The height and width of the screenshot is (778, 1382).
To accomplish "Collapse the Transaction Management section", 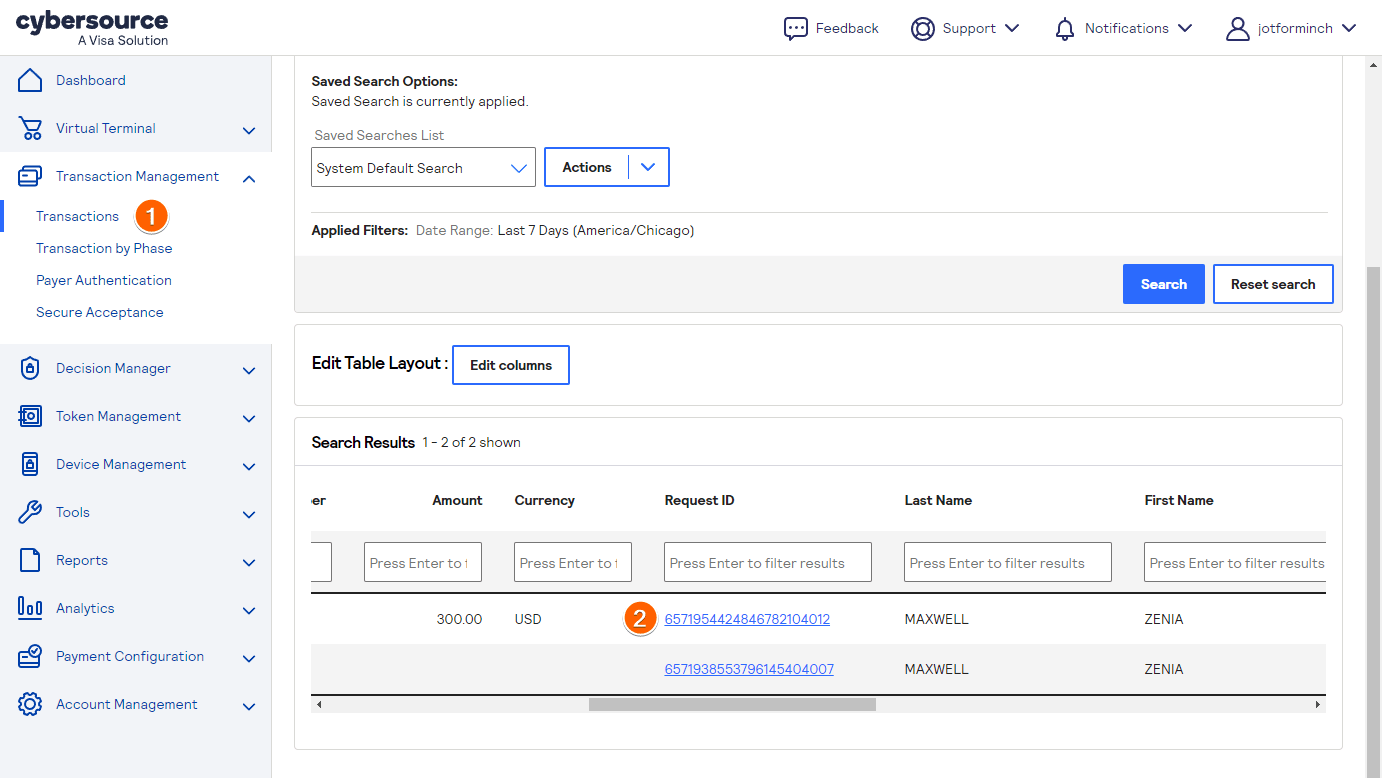I will 249,178.
